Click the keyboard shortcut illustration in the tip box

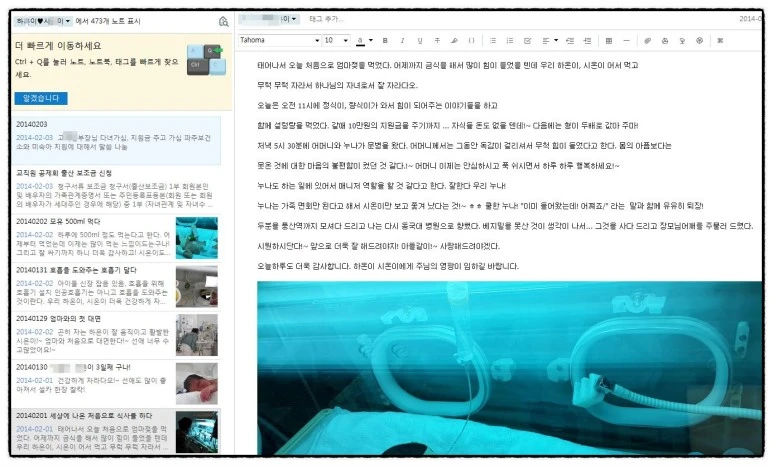(206, 60)
